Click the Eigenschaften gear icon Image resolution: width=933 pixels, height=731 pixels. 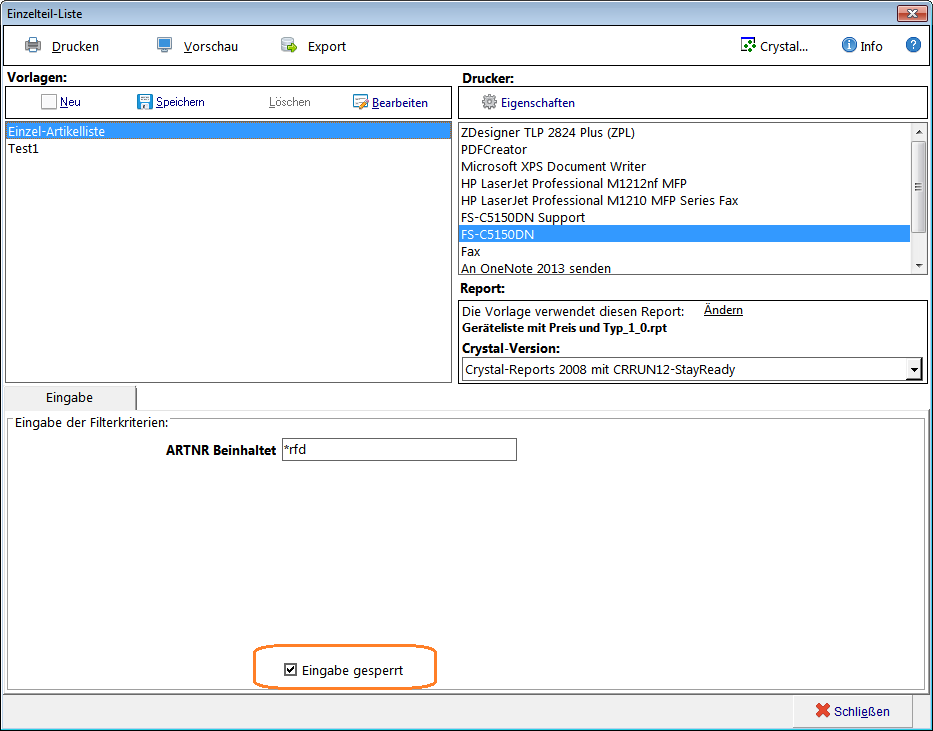tap(489, 102)
